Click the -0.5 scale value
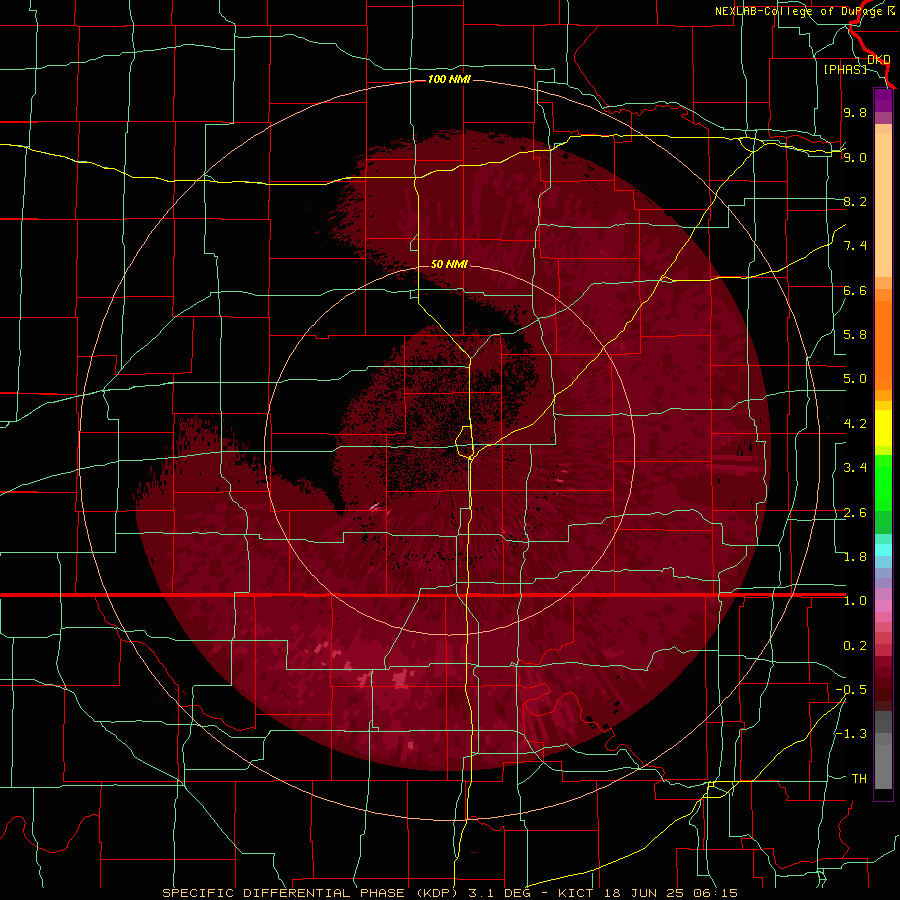 click(x=851, y=690)
